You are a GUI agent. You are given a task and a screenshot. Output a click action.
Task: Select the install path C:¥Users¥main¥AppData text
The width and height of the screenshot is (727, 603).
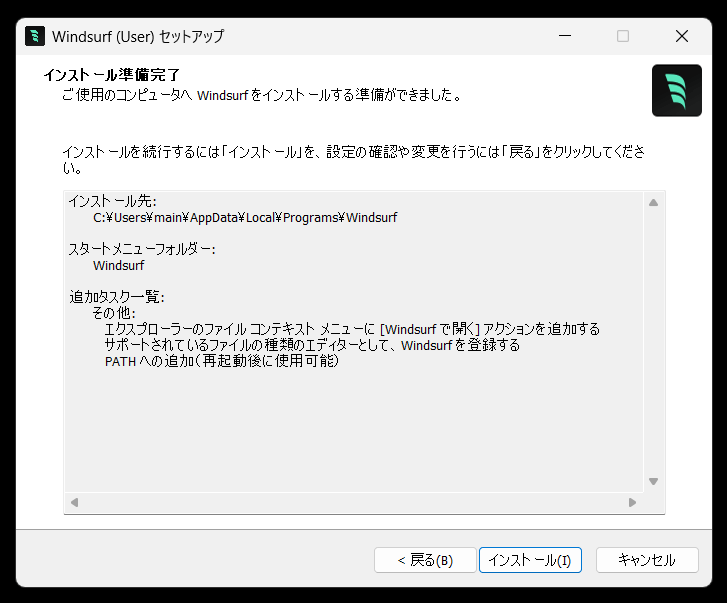click(x=245, y=217)
